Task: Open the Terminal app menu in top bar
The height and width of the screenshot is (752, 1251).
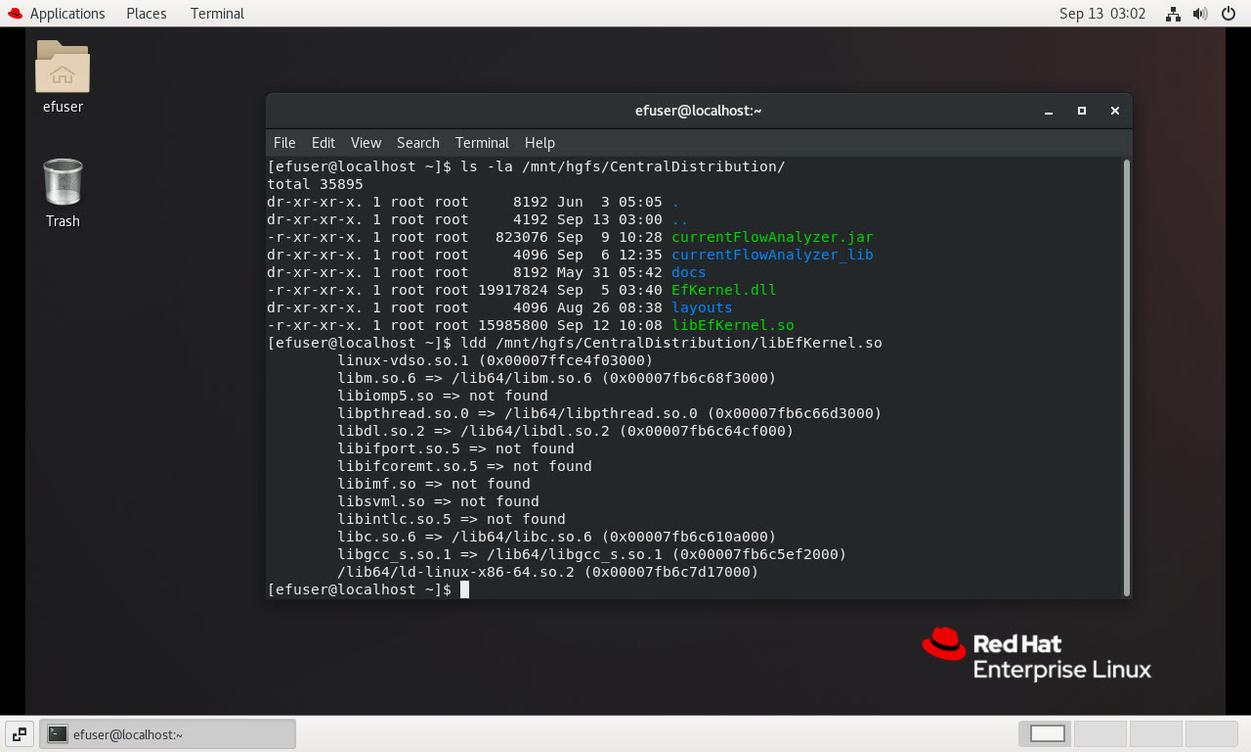Action: point(217,14)
